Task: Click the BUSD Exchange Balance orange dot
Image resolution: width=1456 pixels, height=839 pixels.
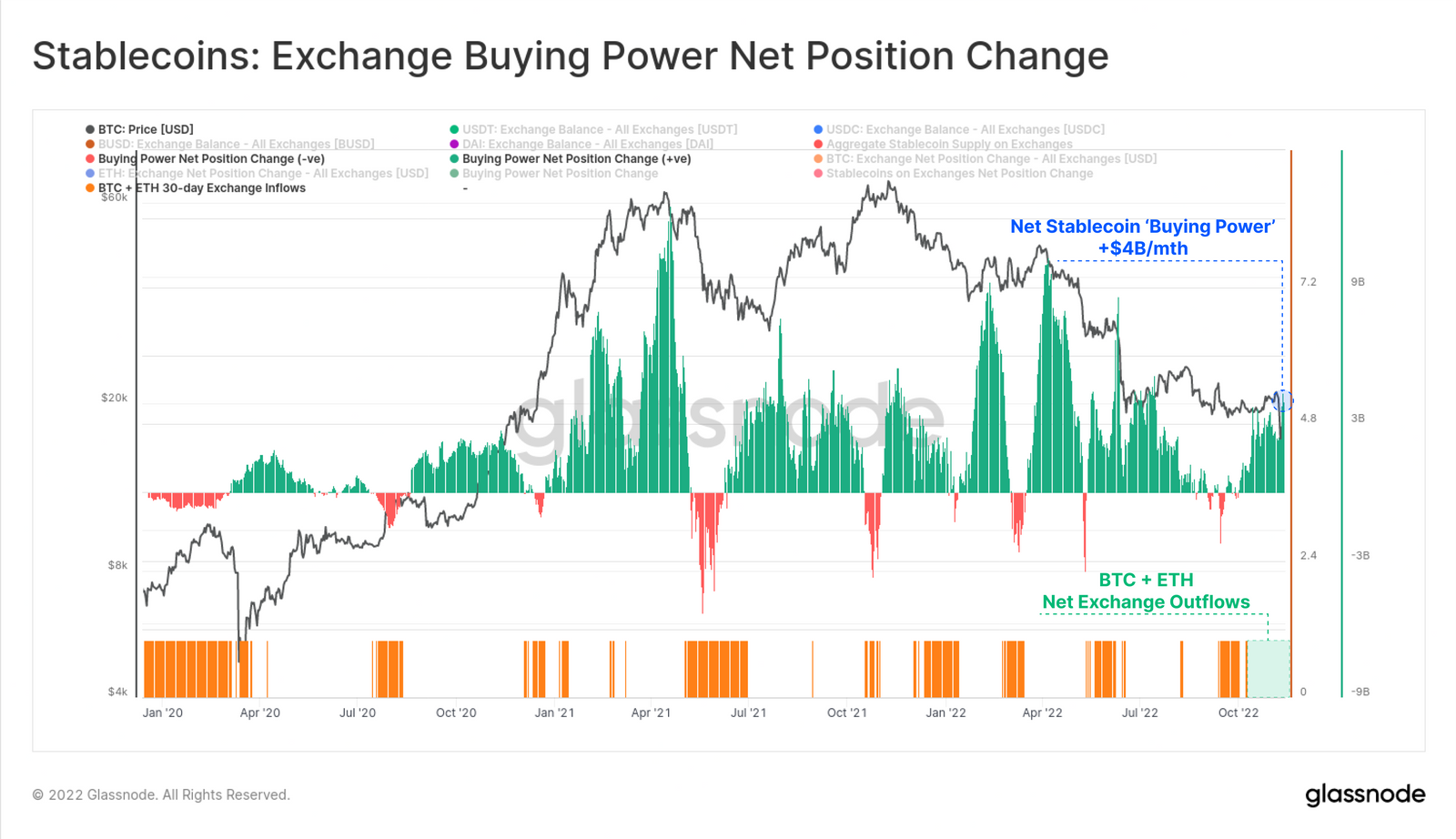Action: click(x=90, y=144)
